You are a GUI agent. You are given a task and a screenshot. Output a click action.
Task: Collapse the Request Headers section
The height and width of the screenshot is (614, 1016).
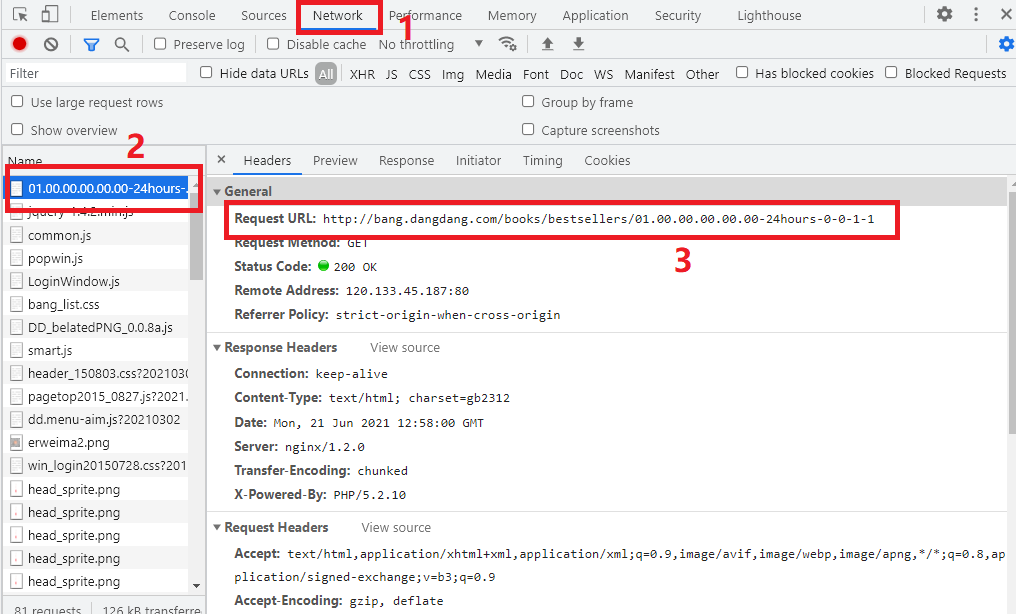[217, 528]
